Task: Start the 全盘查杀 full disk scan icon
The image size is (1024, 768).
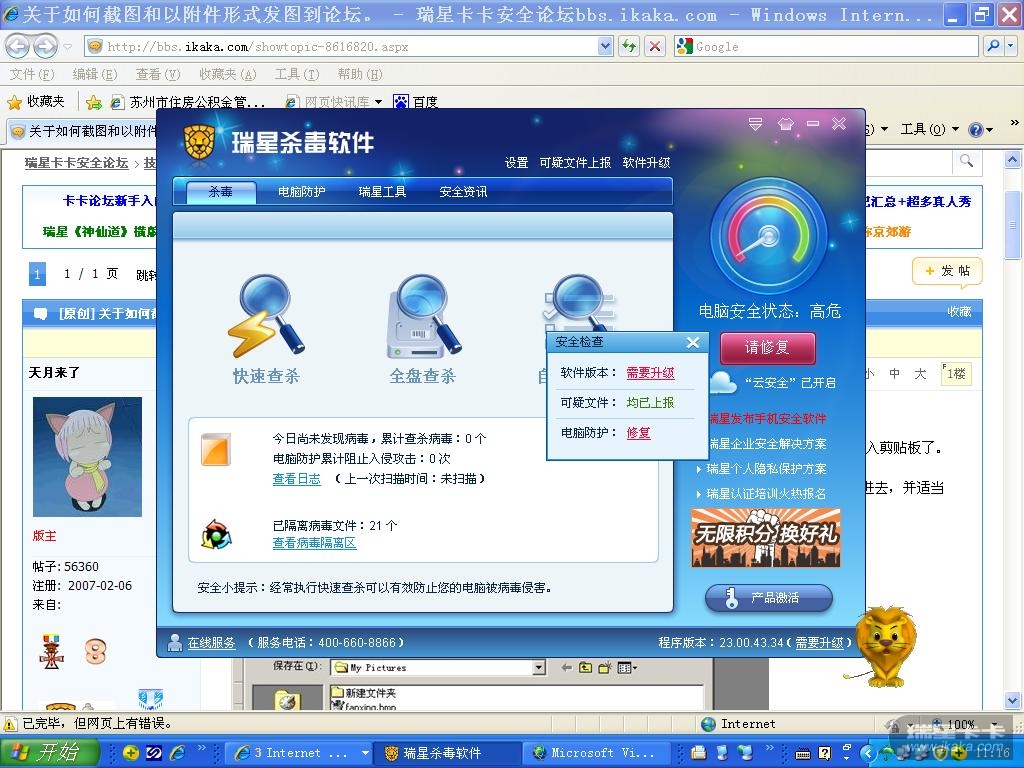Action: pos(424,315)
